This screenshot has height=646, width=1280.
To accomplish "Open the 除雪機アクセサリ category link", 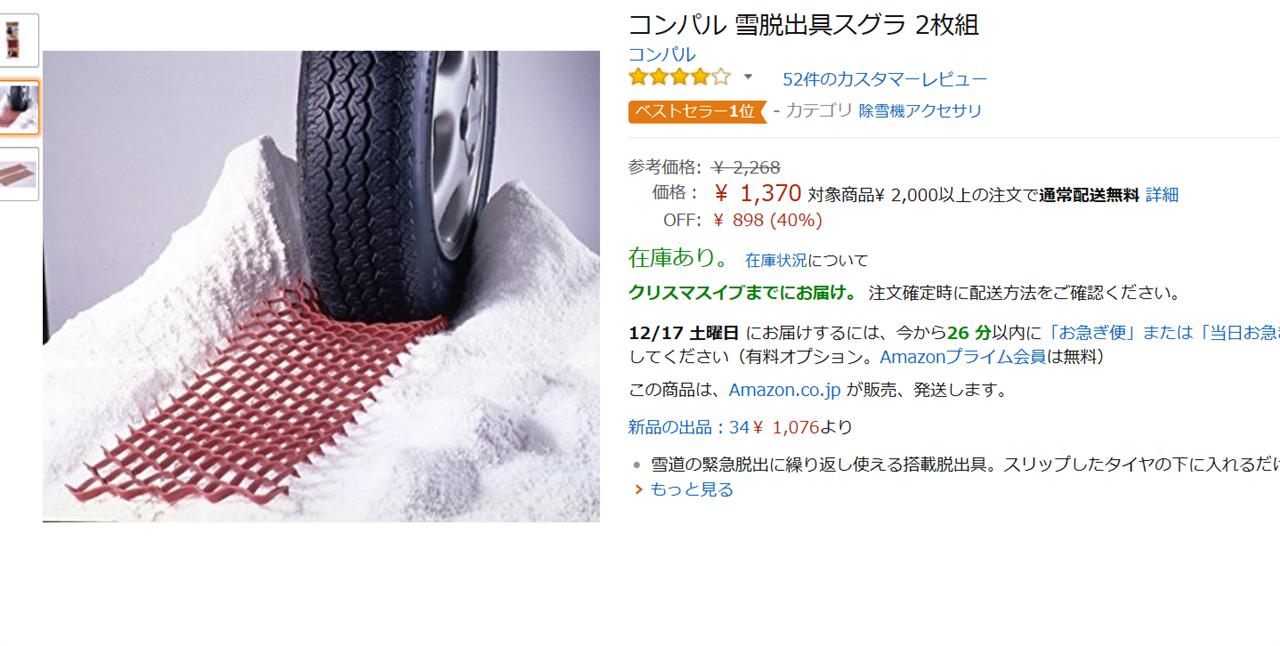I will pyautogui.click(x=920, y=111).
